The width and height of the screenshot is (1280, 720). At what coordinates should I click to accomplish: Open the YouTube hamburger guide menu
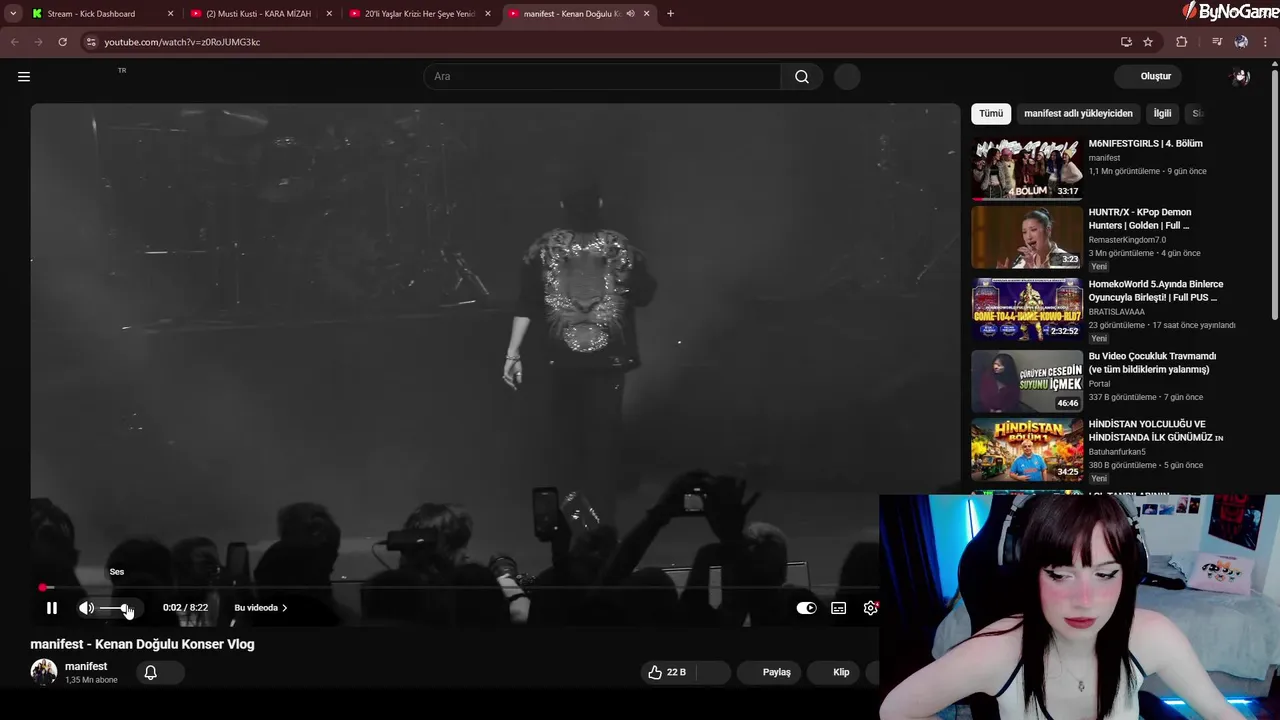[x=24, y=76]
